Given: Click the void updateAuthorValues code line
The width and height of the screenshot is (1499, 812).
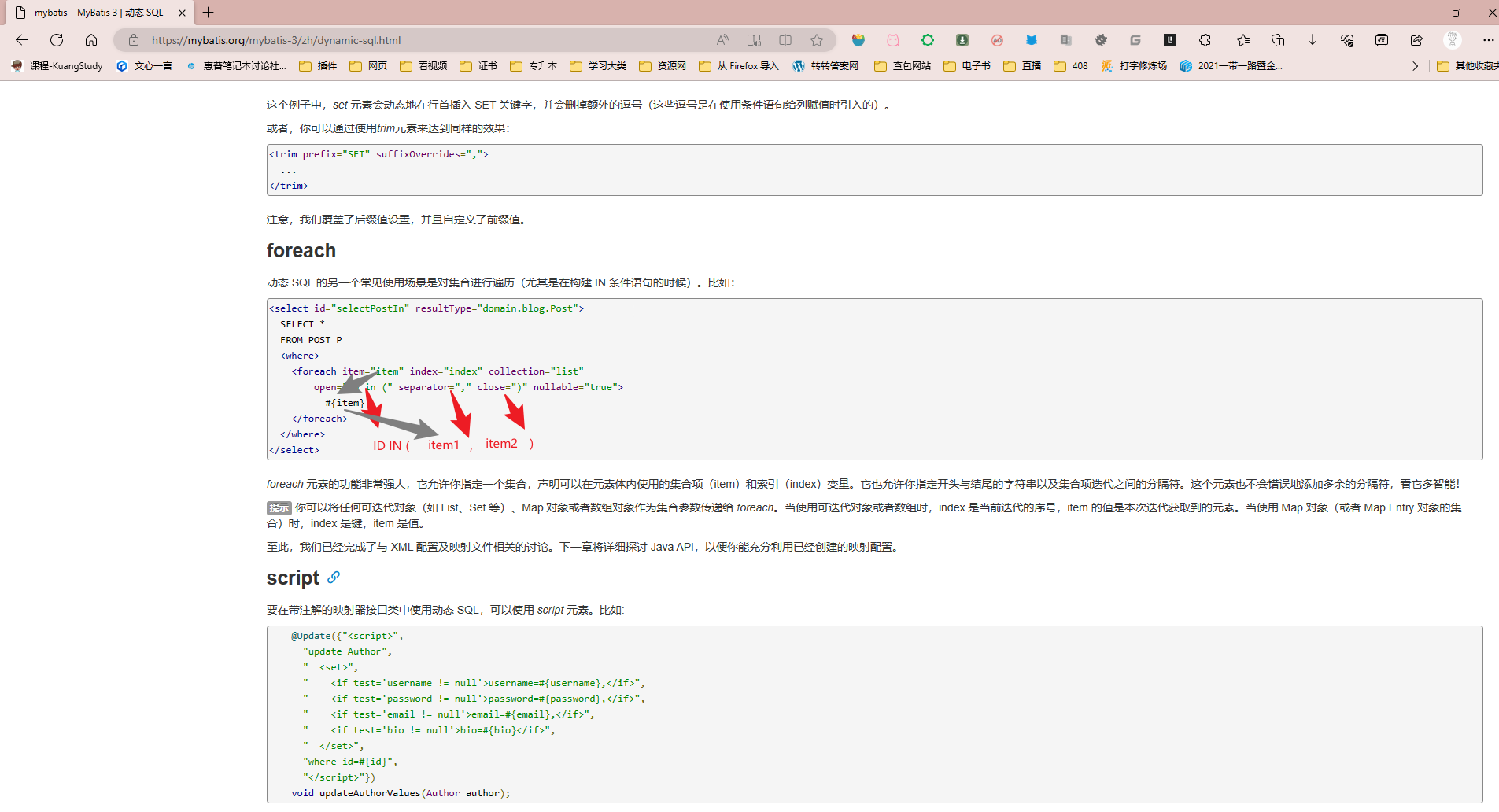Looking at the screenshot, I should pyautogui.click(x=401, y=793).
